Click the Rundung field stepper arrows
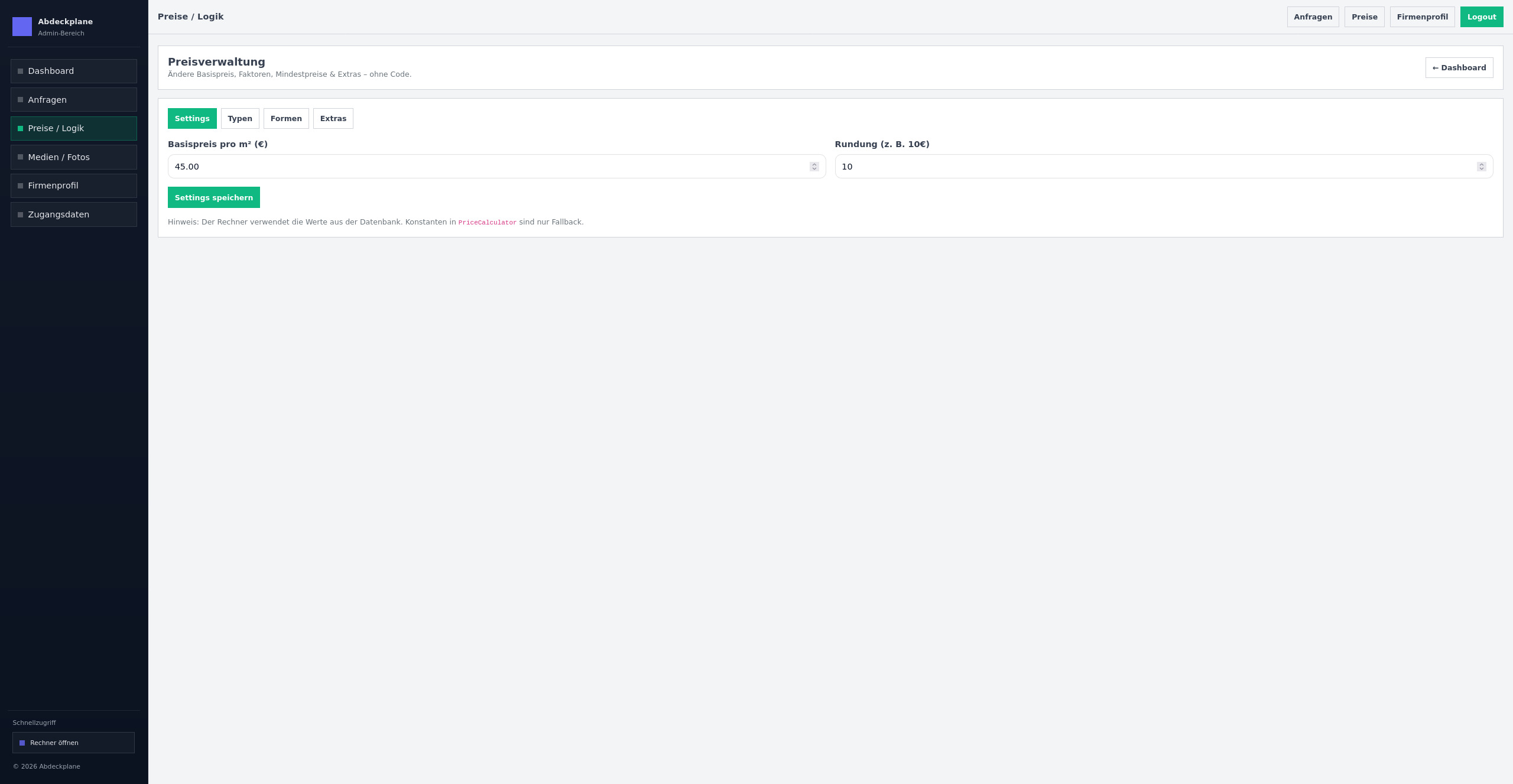The width and height of the screenshot is (1513, 784). [x=1481, y=167]
